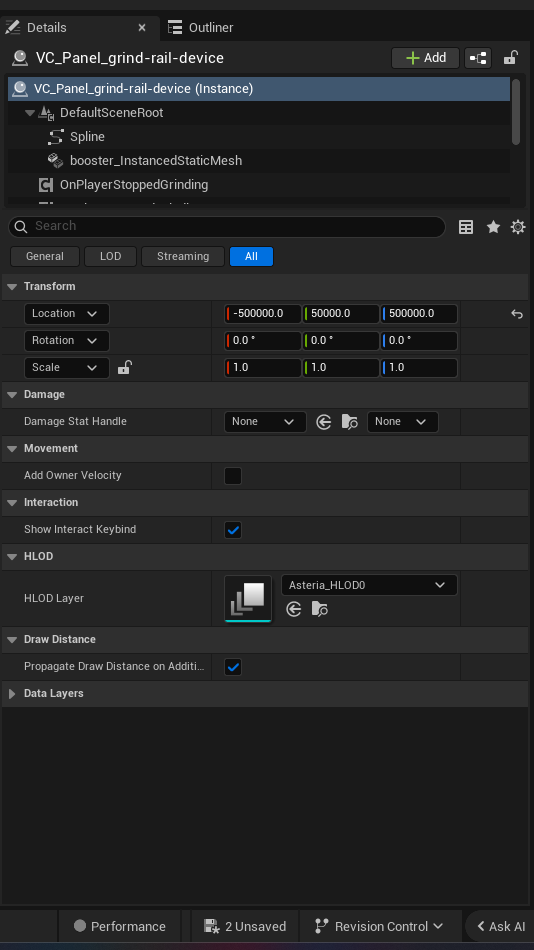
Task: Select the All filter
Action: [252, 256]
